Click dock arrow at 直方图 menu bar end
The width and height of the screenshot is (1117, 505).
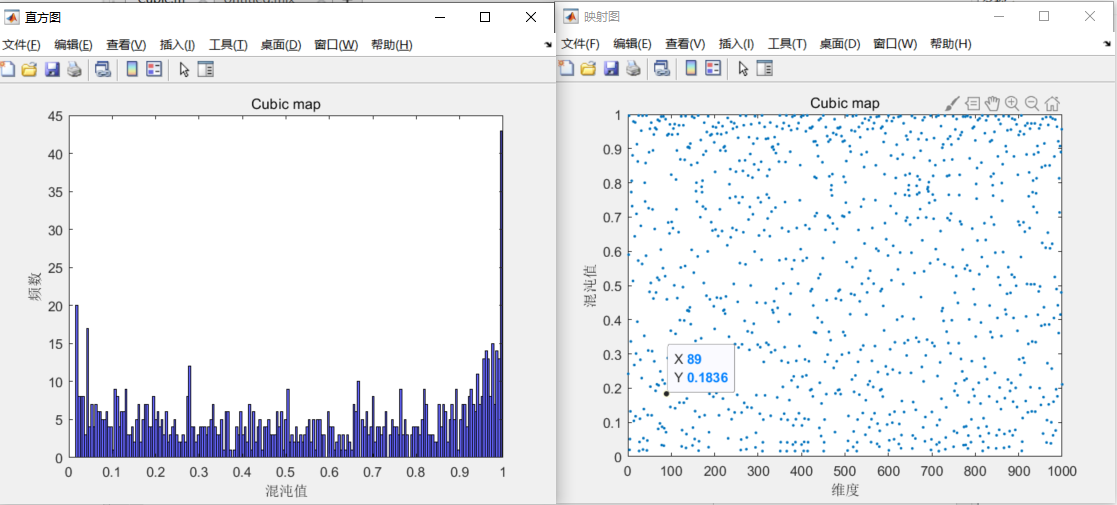(x=548, y=45)
